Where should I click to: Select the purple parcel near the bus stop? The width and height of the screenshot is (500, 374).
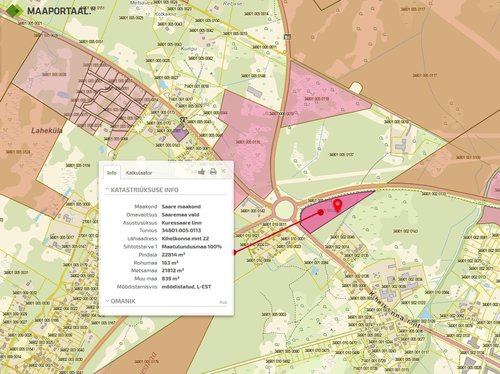pos(180,133)
